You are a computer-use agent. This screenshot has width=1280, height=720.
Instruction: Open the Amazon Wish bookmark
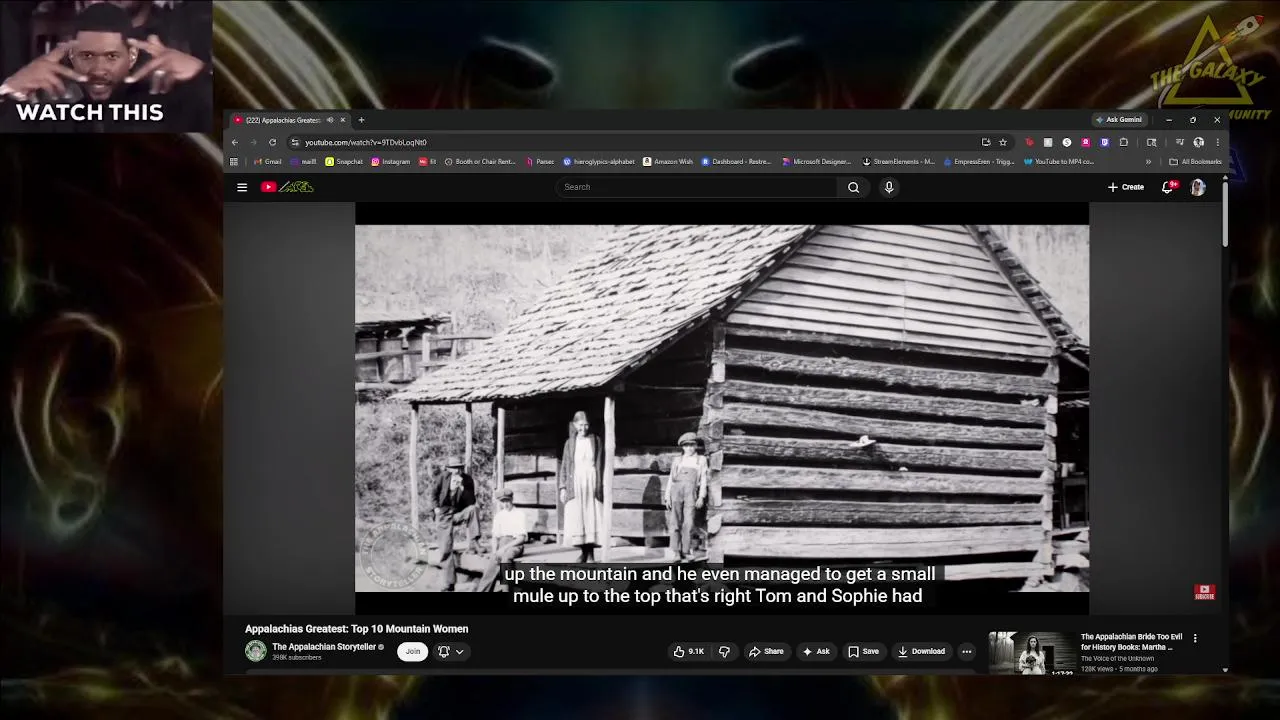click(668, 161)
